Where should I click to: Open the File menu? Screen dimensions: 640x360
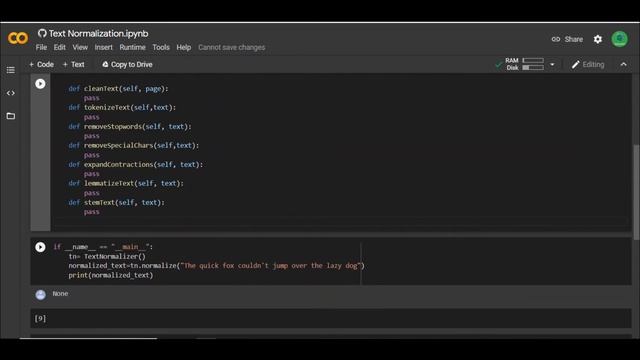(41, 47)
